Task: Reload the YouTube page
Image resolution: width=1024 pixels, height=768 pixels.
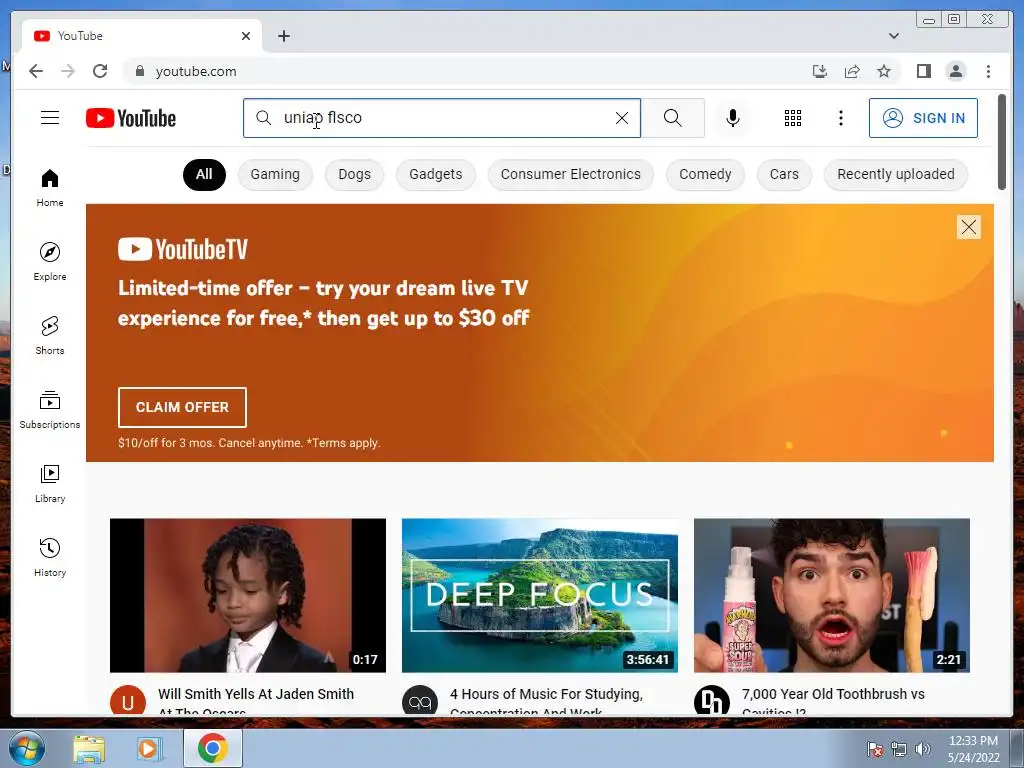Action: point(100,71)
